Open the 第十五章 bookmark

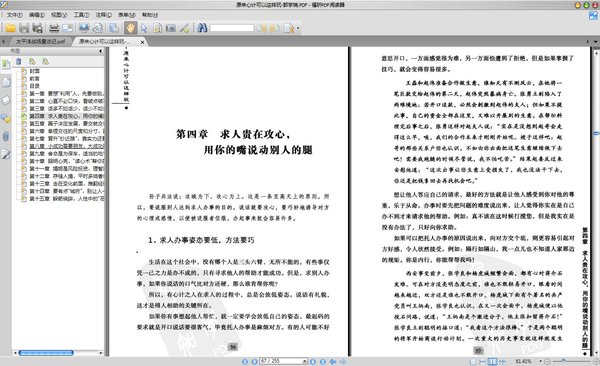[66, 199]
